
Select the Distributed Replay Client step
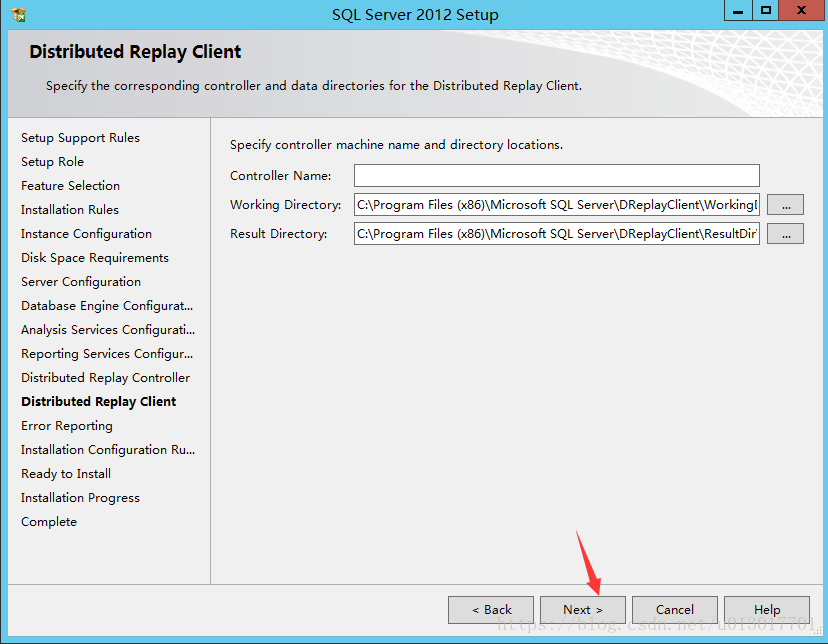coord(99,402)
